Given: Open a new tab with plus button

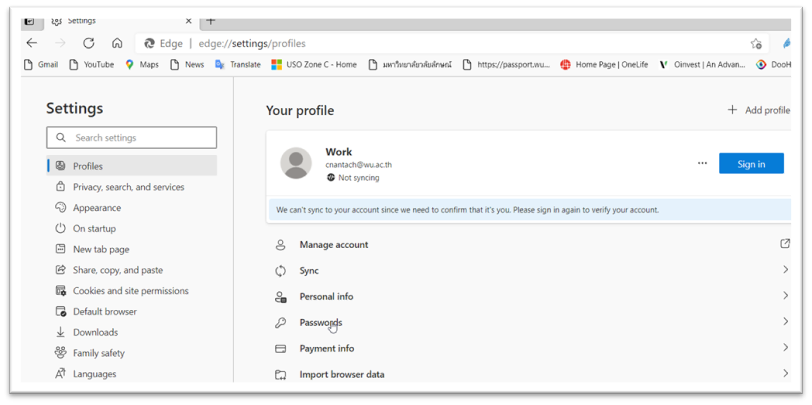Looking at the screenshot, I should [211, 20].
